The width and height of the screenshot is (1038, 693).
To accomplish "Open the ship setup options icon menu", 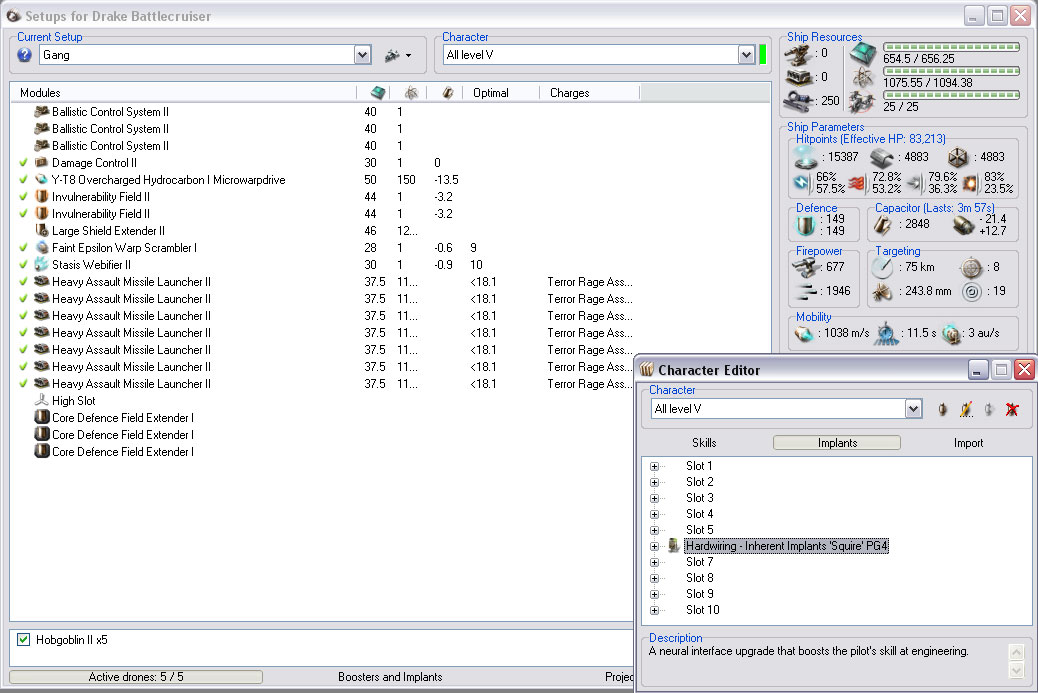I will 398,56.
